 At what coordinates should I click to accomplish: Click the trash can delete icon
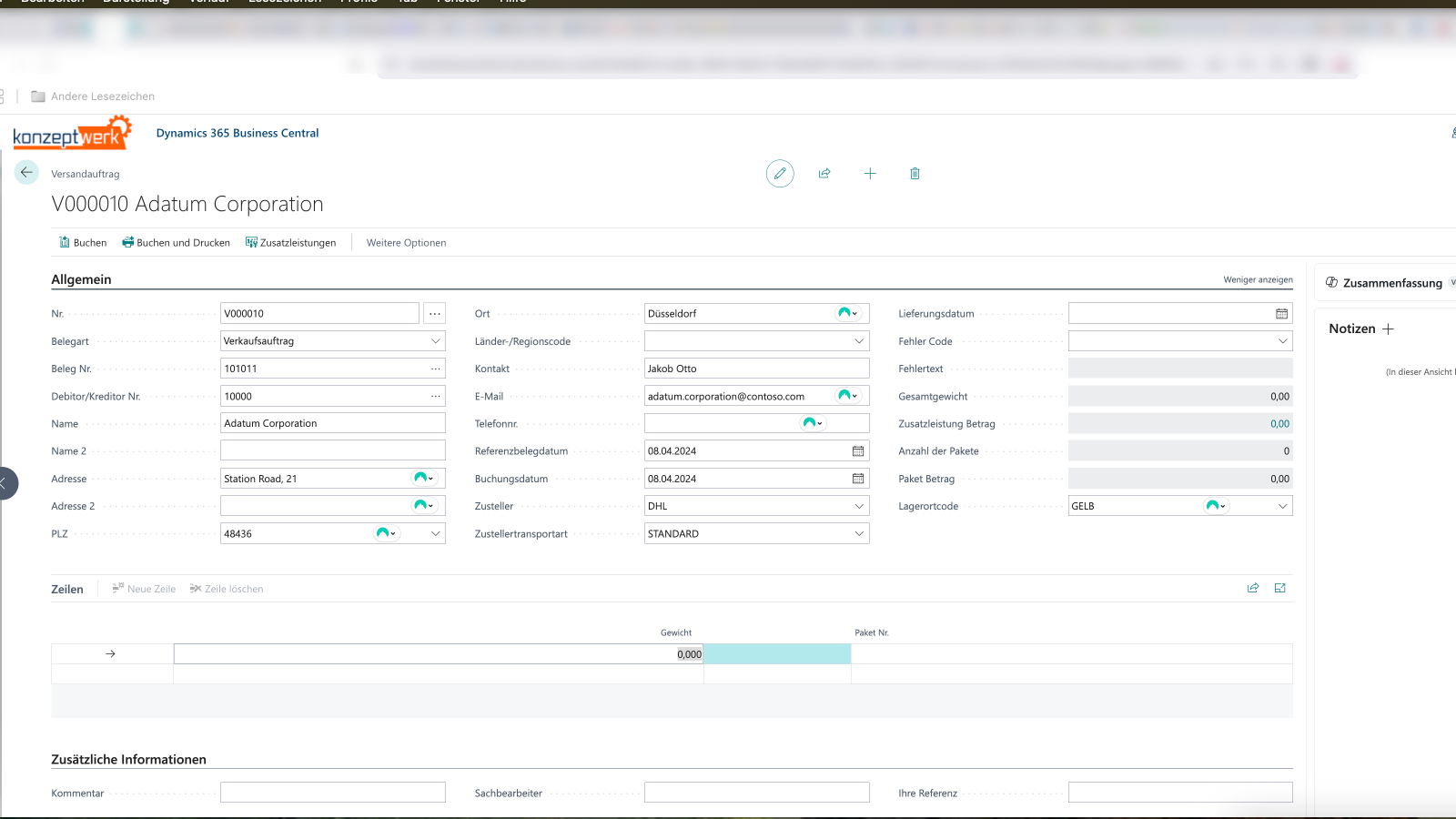[915, 174]
